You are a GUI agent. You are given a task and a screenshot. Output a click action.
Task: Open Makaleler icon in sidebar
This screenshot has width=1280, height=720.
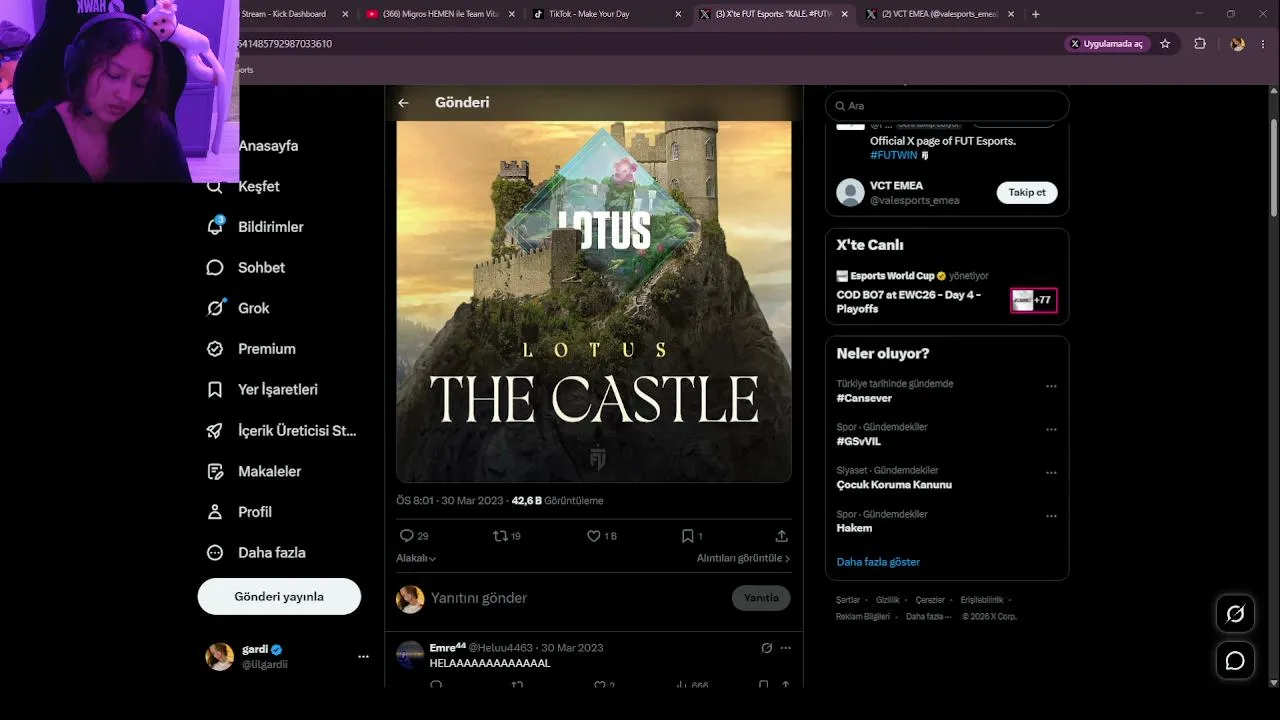[215, 471]
